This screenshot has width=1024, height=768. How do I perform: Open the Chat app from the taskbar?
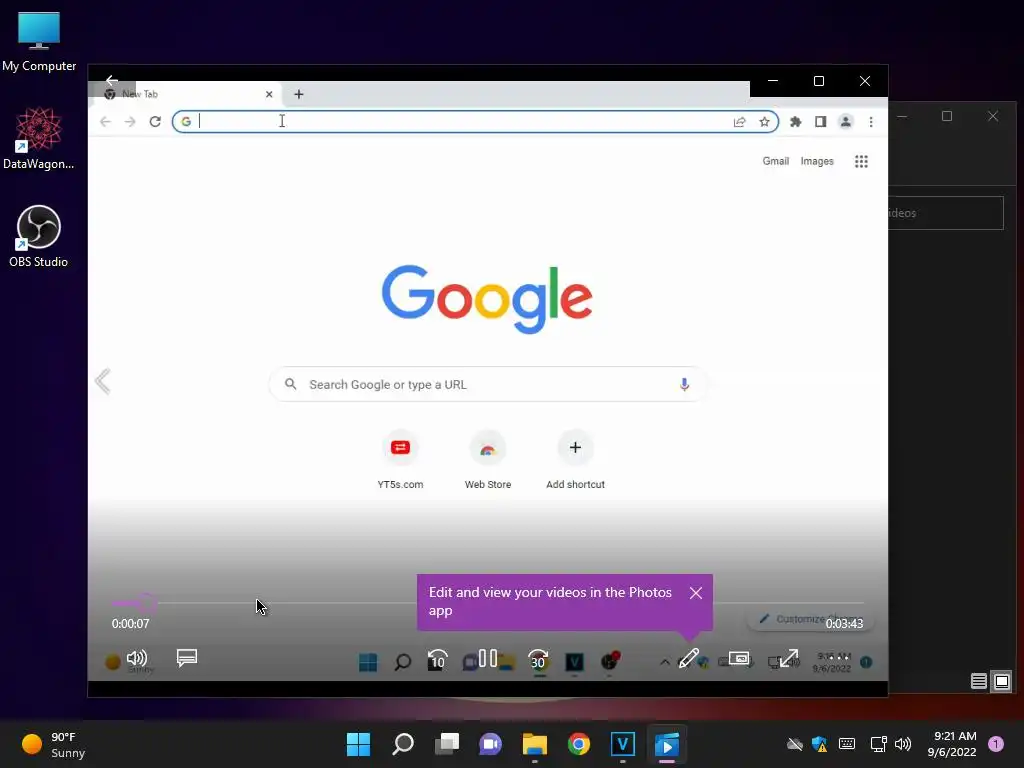[x=490, y=744]
